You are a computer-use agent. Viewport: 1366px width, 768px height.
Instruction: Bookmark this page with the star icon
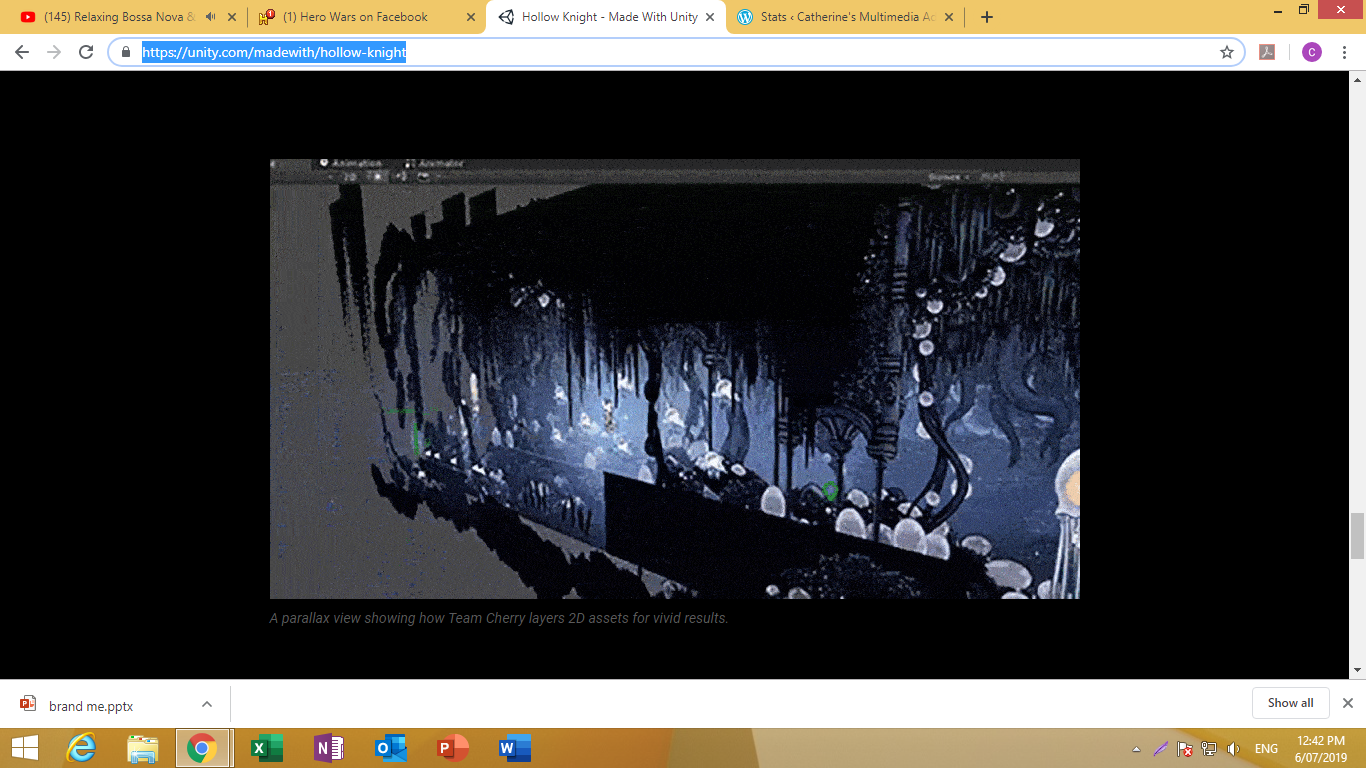point(1227,52)
